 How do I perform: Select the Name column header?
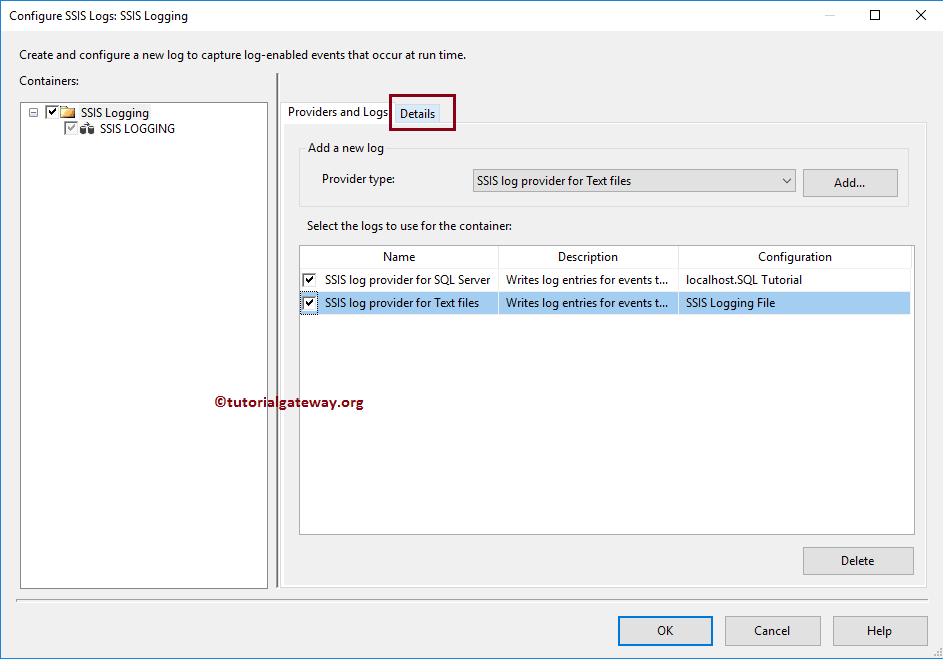pyautogui.click(x=398, y=256)
